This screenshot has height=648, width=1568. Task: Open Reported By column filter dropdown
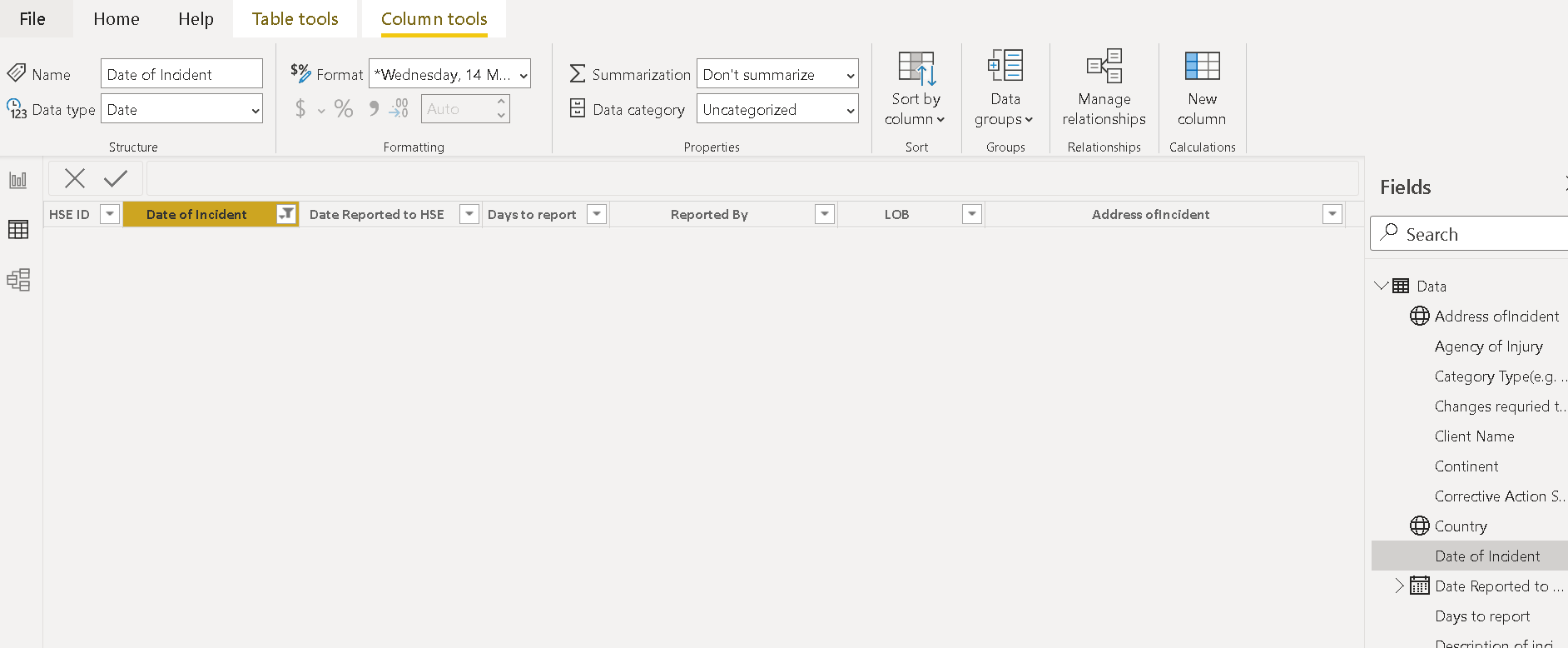tap(825, 214)
